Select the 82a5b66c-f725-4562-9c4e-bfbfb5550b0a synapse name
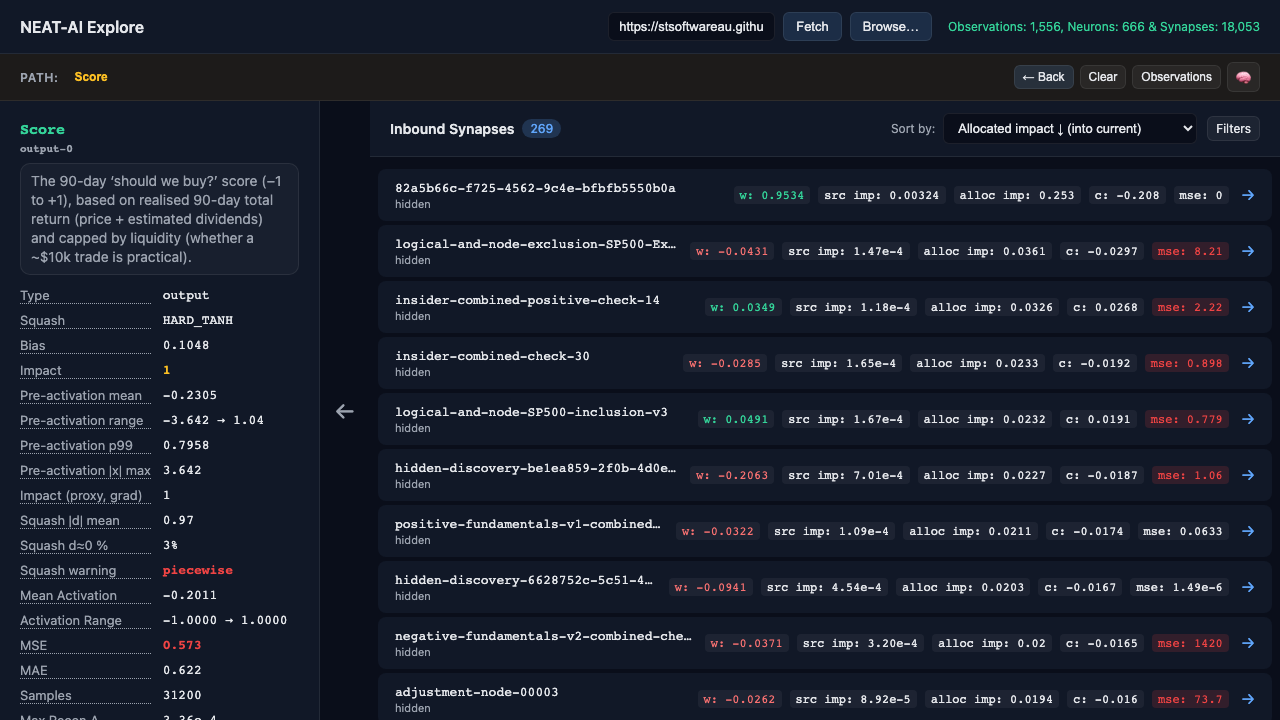This screenshot has height=720, width=1280. [535, 188]
